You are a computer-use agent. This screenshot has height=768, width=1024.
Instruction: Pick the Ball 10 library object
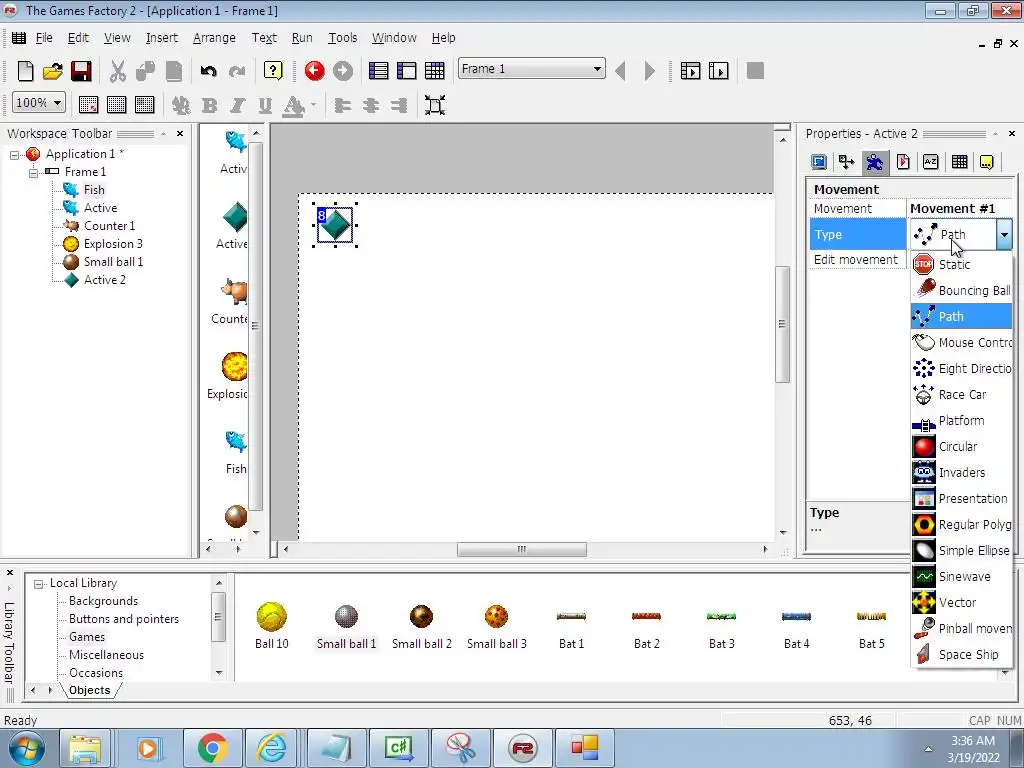coord(272,626)
